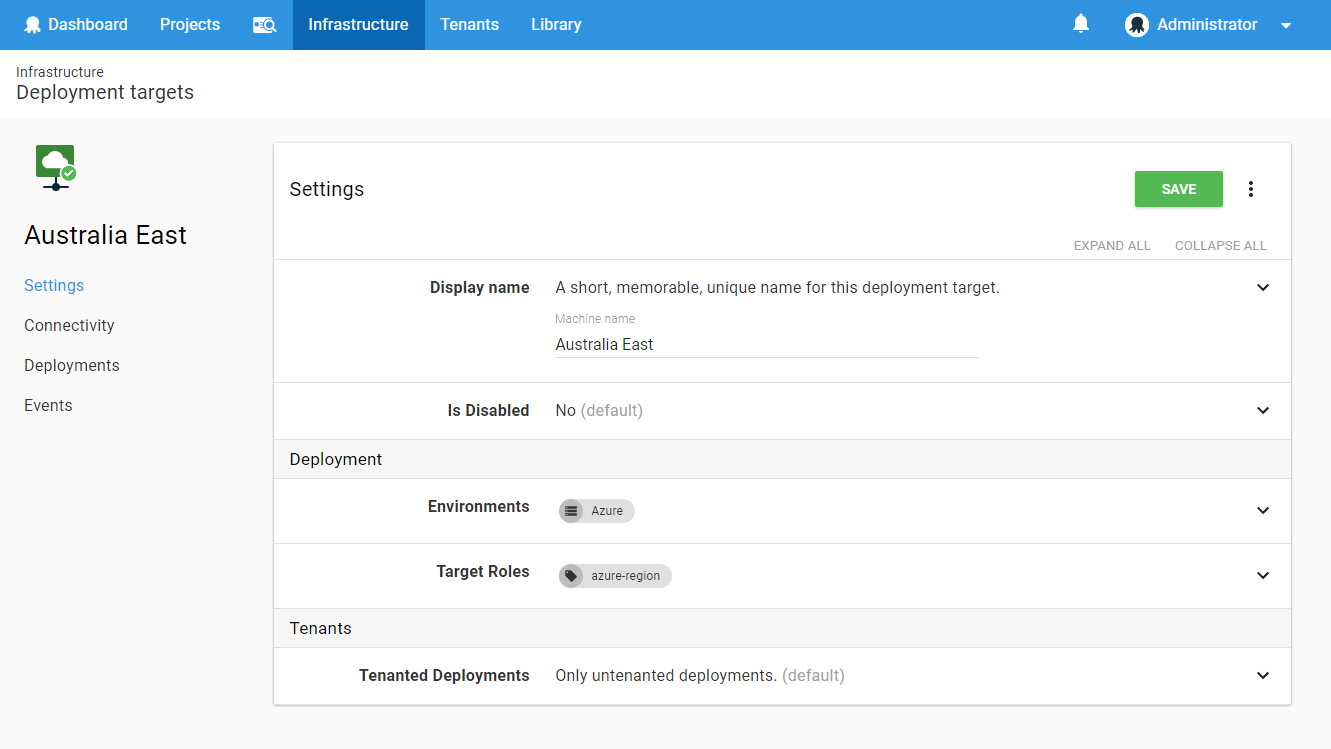Click the azure-region role tag icon
This screenshot has height=749, width=1331.
tap(571, 576)
